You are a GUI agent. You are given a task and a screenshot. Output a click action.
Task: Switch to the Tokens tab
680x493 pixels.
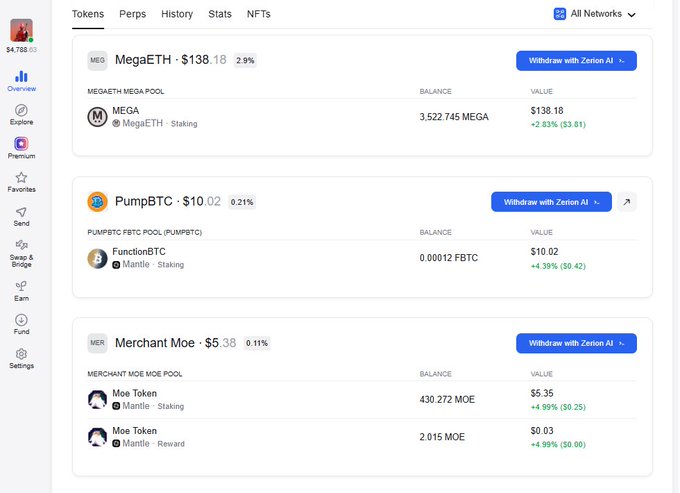88,14
